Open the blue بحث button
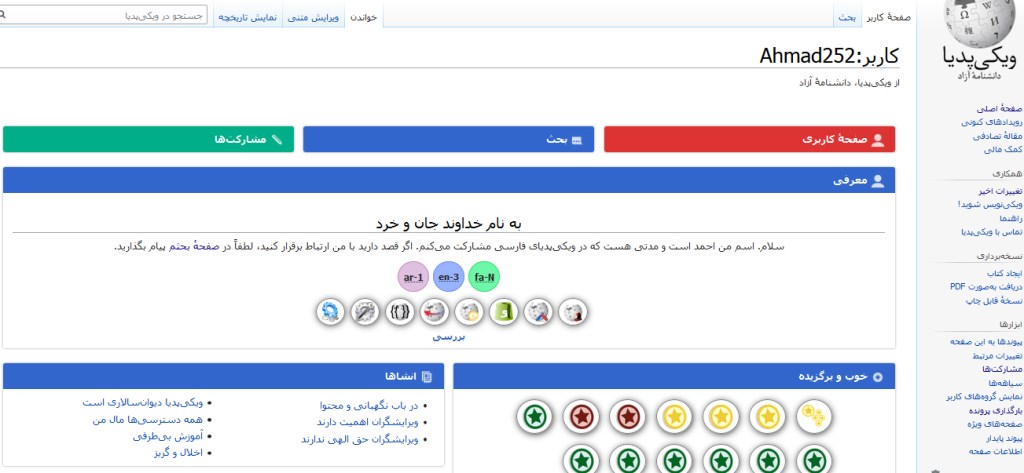1024x473 pixels. (448, 140)
